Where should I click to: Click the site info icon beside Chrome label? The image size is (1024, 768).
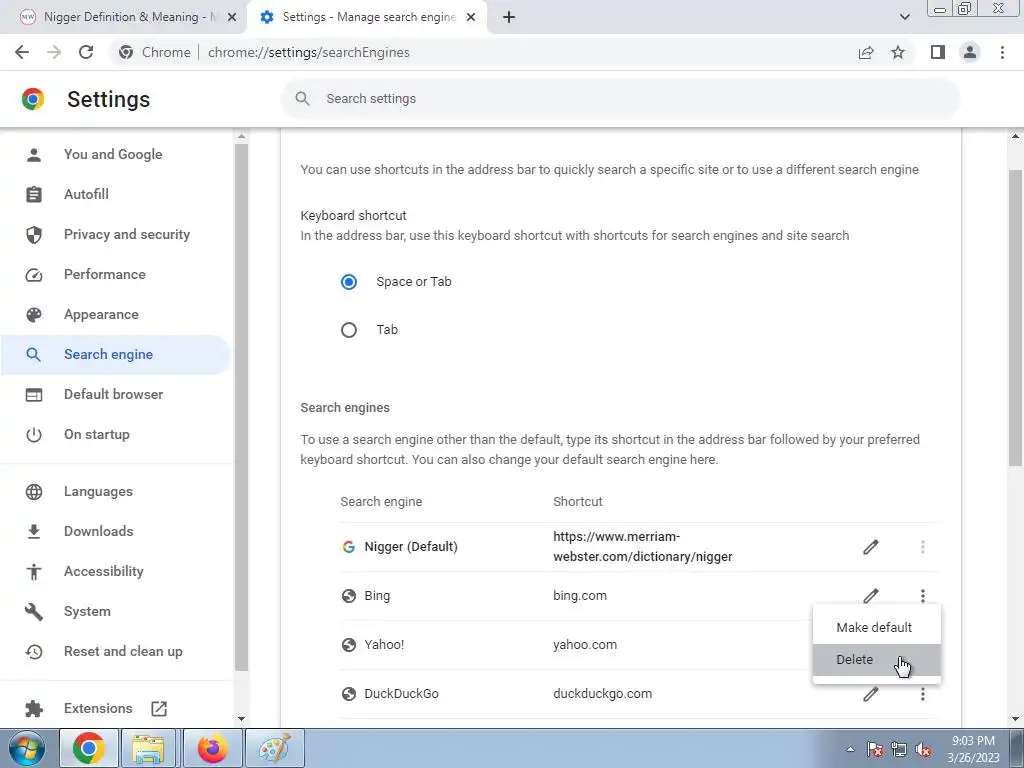pos(126,52)
